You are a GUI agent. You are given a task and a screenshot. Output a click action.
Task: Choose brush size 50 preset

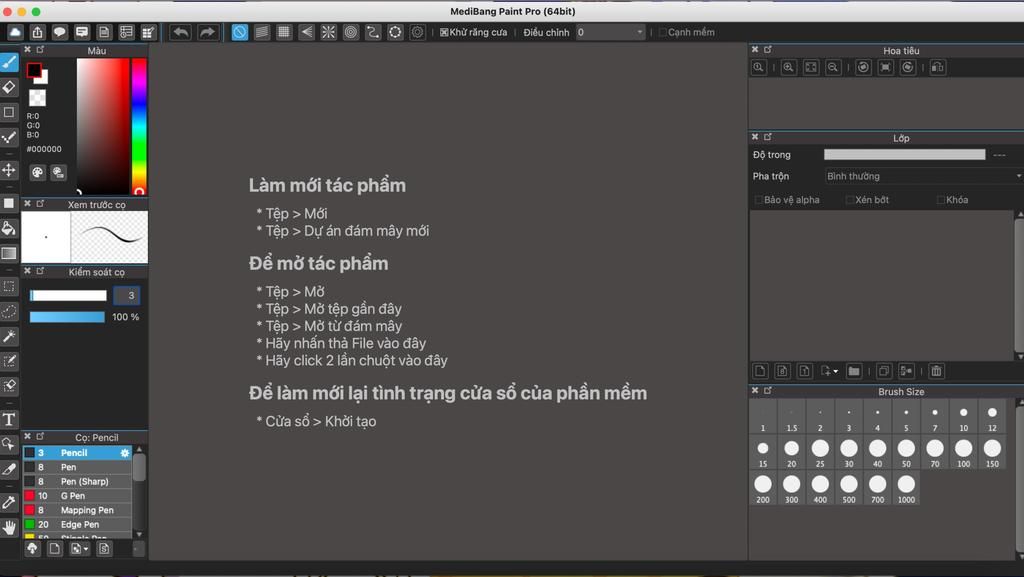(906, 452)
